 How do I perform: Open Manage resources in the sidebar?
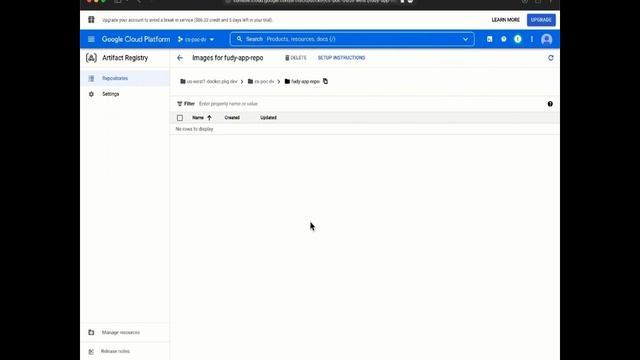pyautogui.click(x=125, y=333)
